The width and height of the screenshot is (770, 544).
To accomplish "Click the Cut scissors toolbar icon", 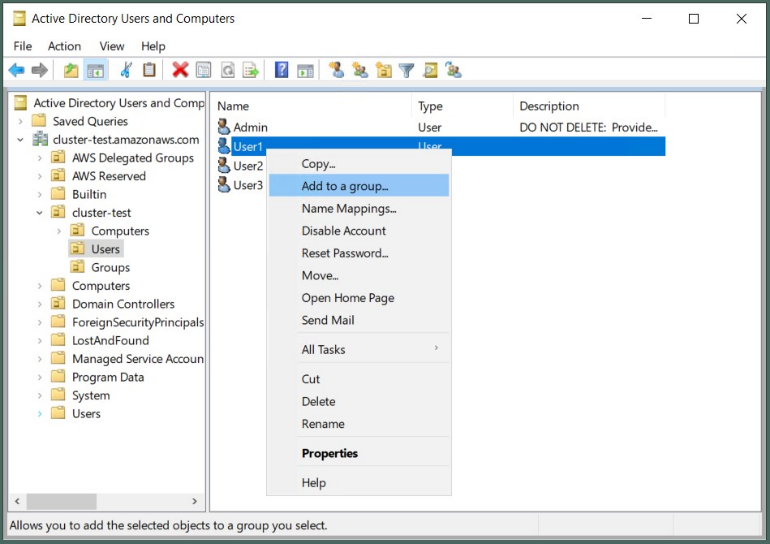I will [x=126, y=70].
